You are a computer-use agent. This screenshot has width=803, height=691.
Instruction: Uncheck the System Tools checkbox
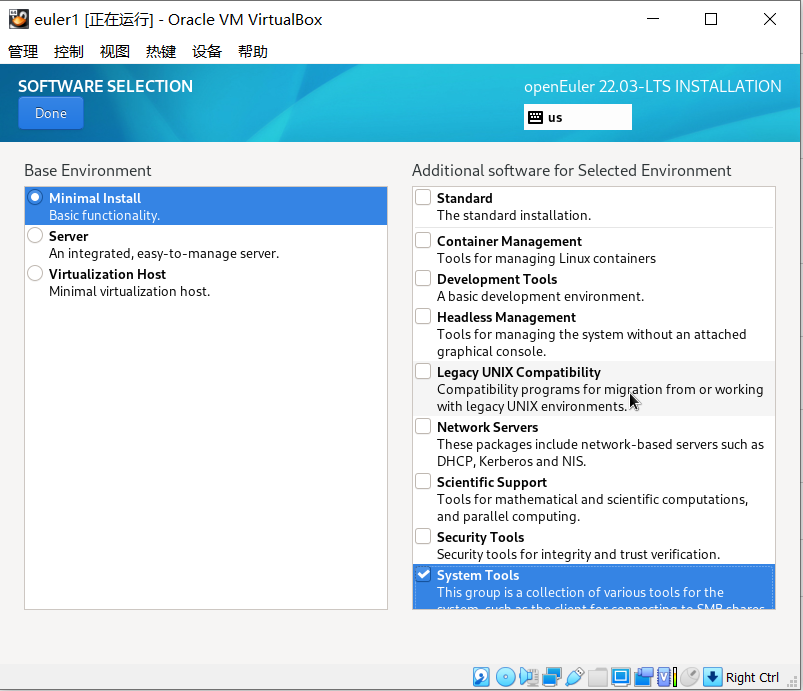coord(423,574)
